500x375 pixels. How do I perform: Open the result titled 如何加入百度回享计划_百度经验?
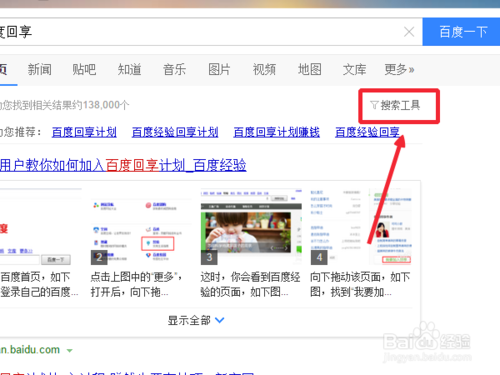(x=123, y=165)
